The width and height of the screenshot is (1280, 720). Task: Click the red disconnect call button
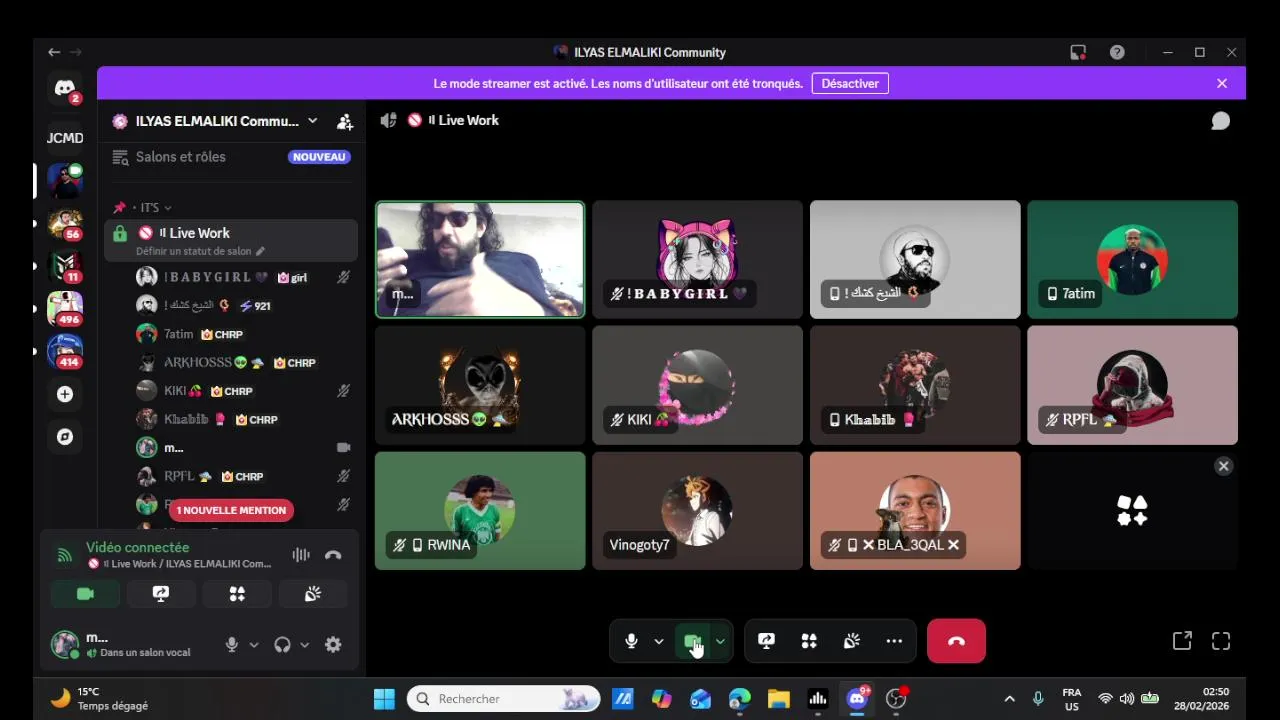(x=956, y=641)
